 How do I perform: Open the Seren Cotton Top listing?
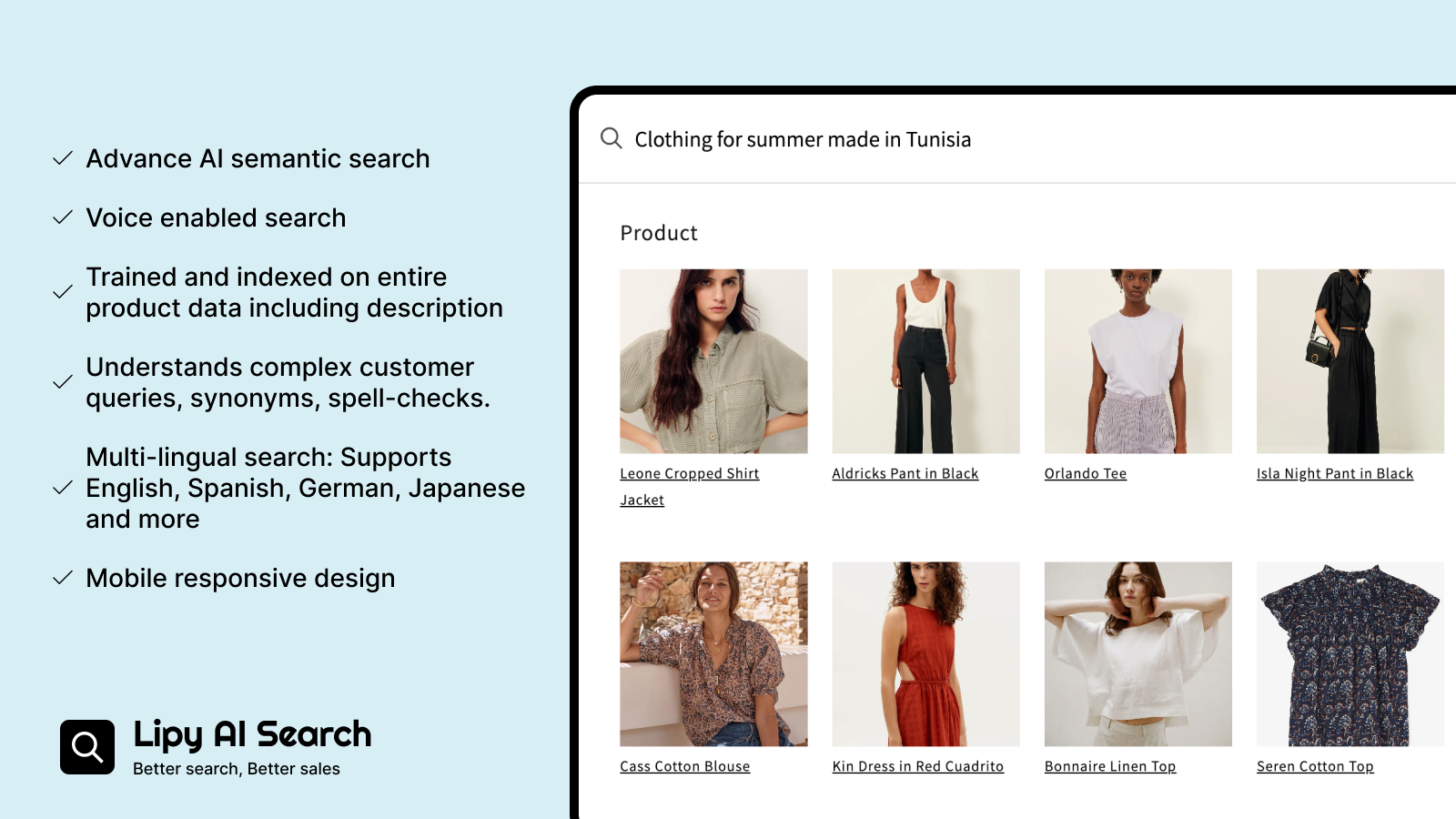pos(1314,765)
